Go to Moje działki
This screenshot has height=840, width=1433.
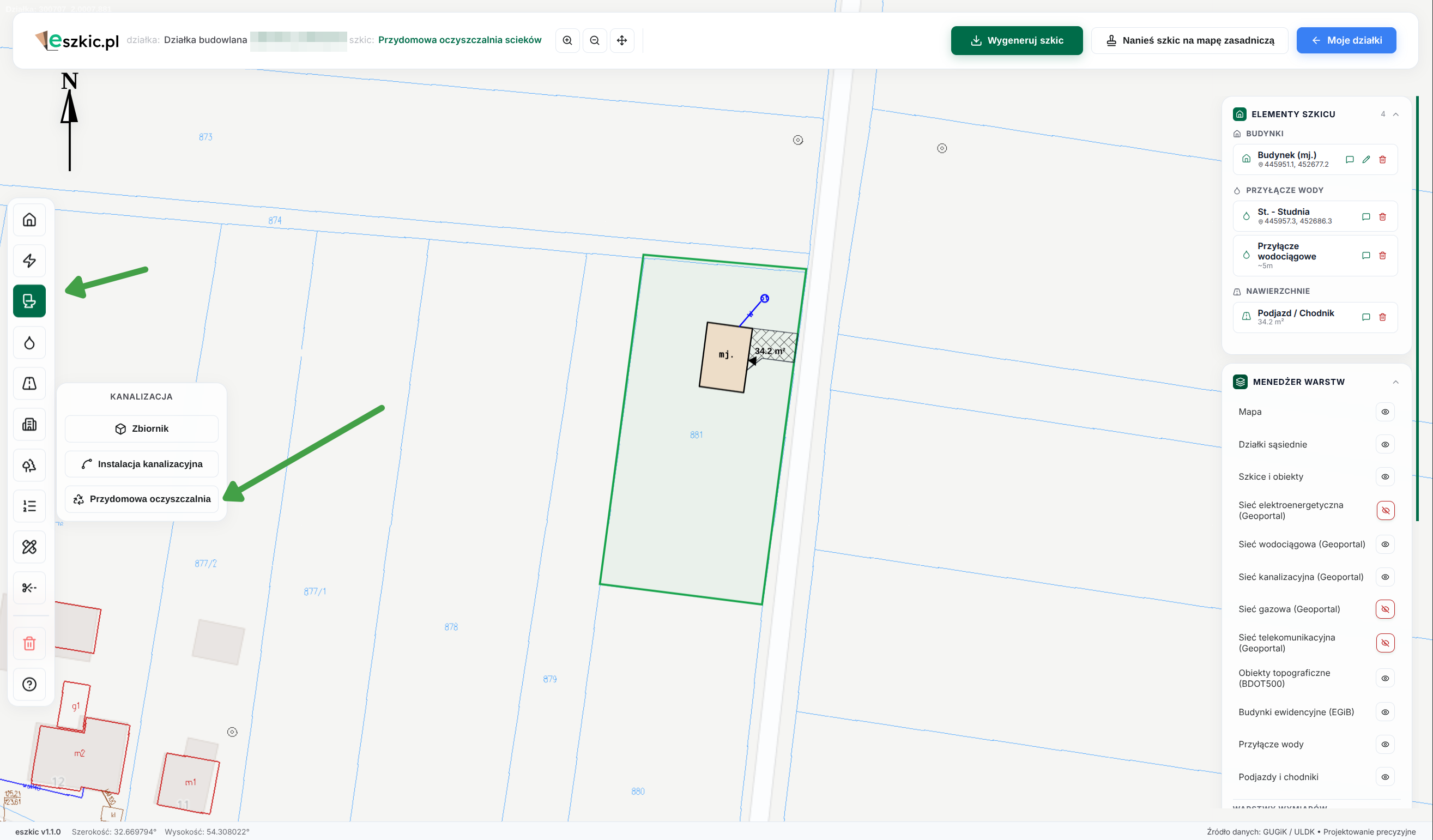pos(1346,40)
